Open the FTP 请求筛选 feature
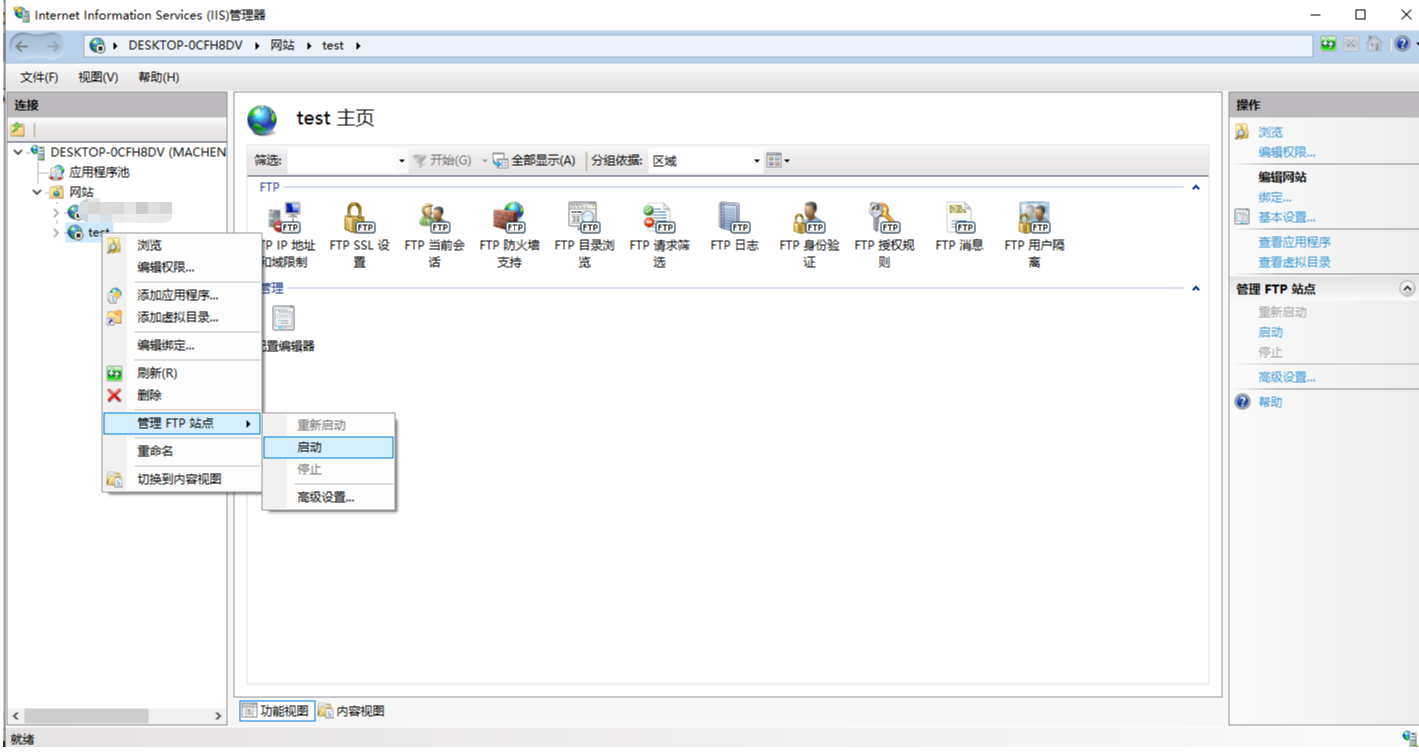 click(659, 234)
